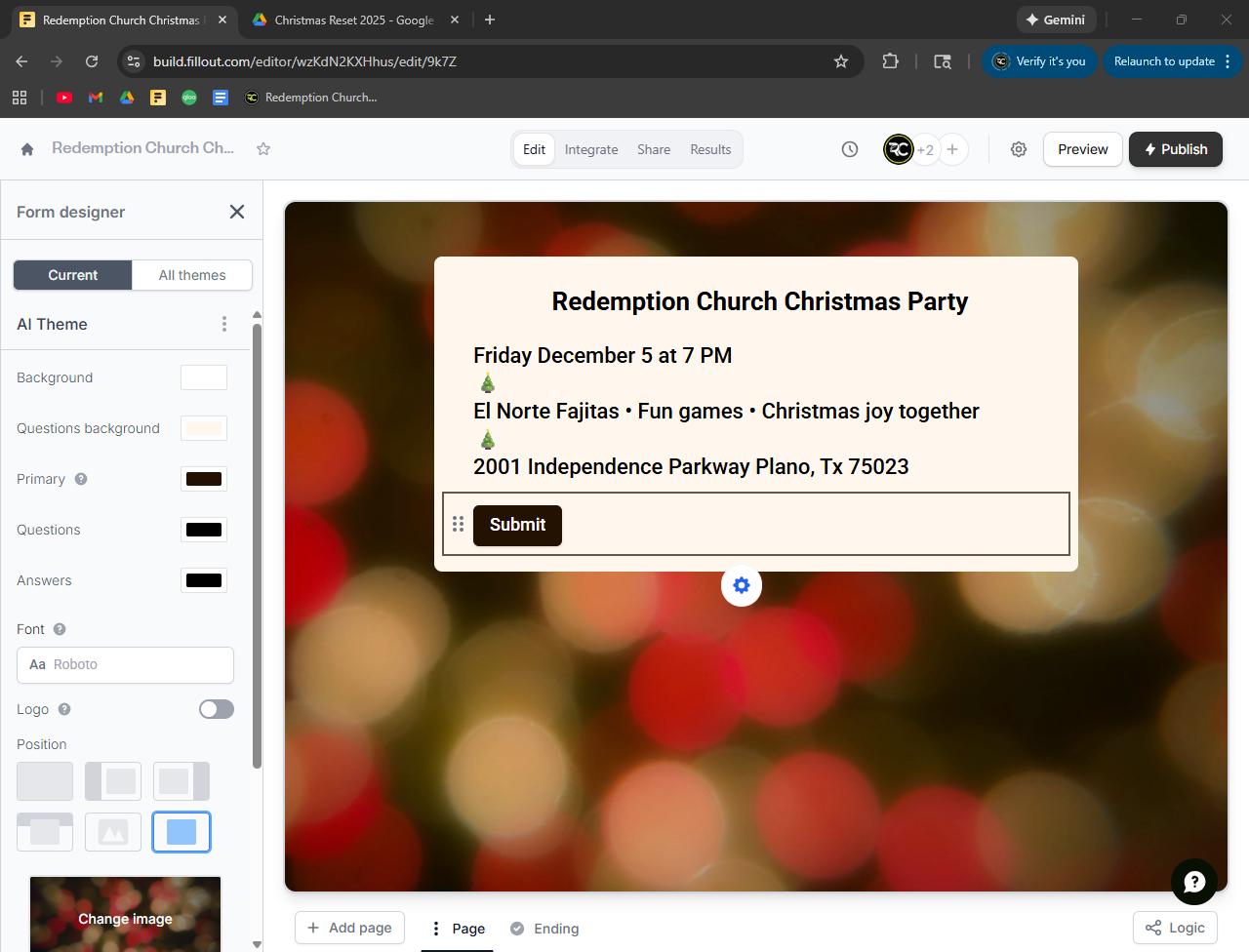Click the blue gear below the form card
The image size is (1249, 952).
pos(742,585)
